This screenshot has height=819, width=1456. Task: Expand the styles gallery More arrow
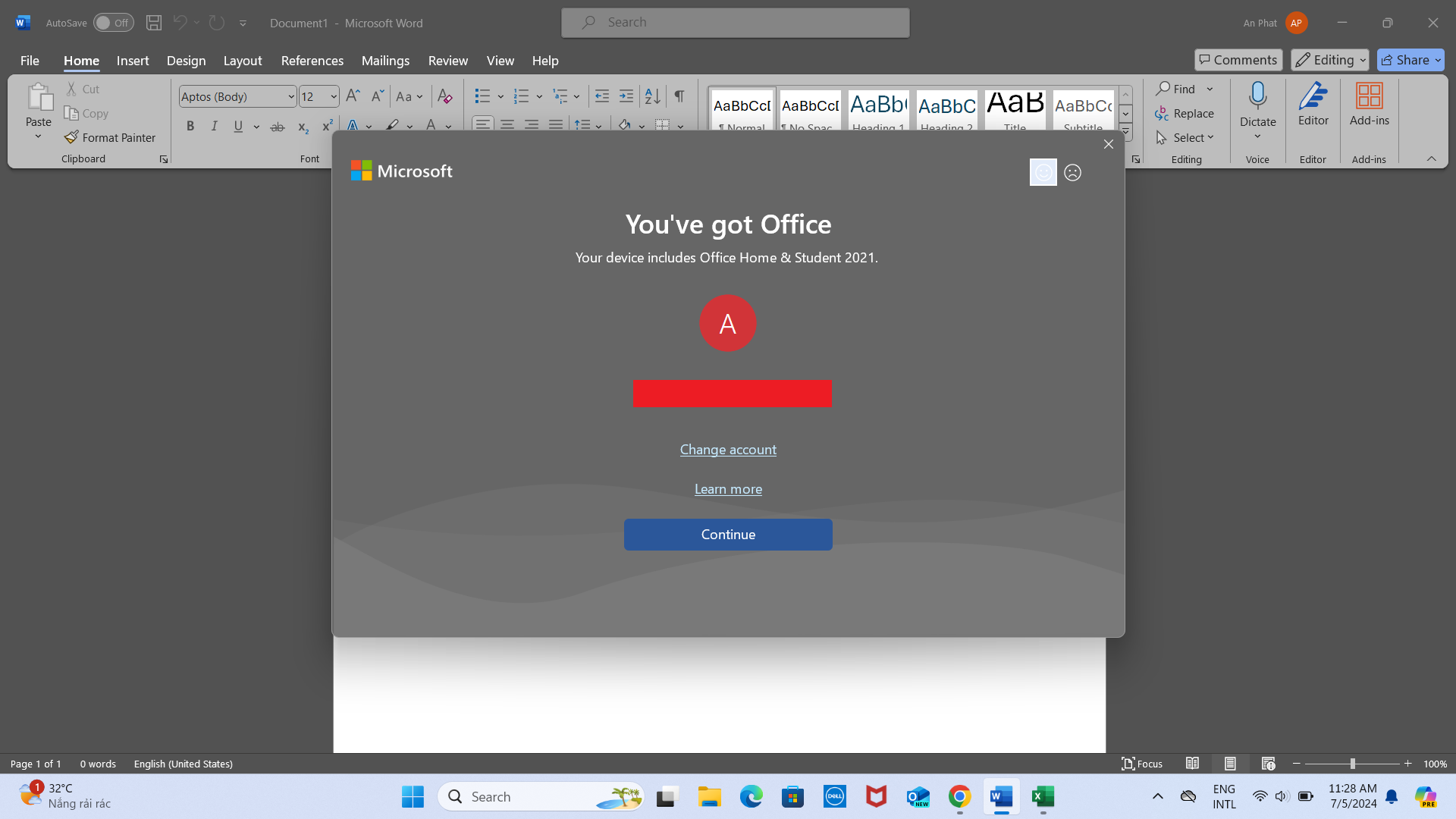point(1125,132)
